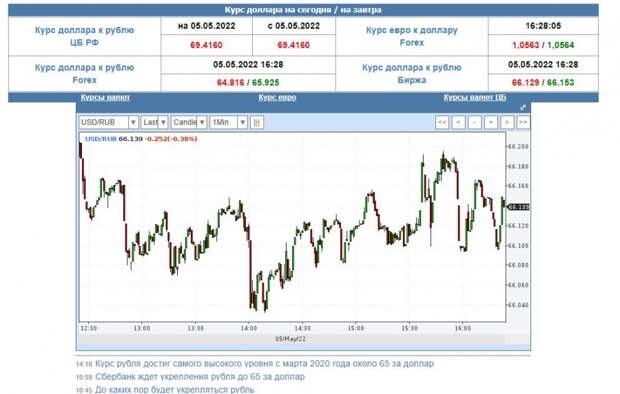This screenshot has width=620, height=394.
Task: Open the Курсы валют ЦБ link
Action: [x=475, y=97]
